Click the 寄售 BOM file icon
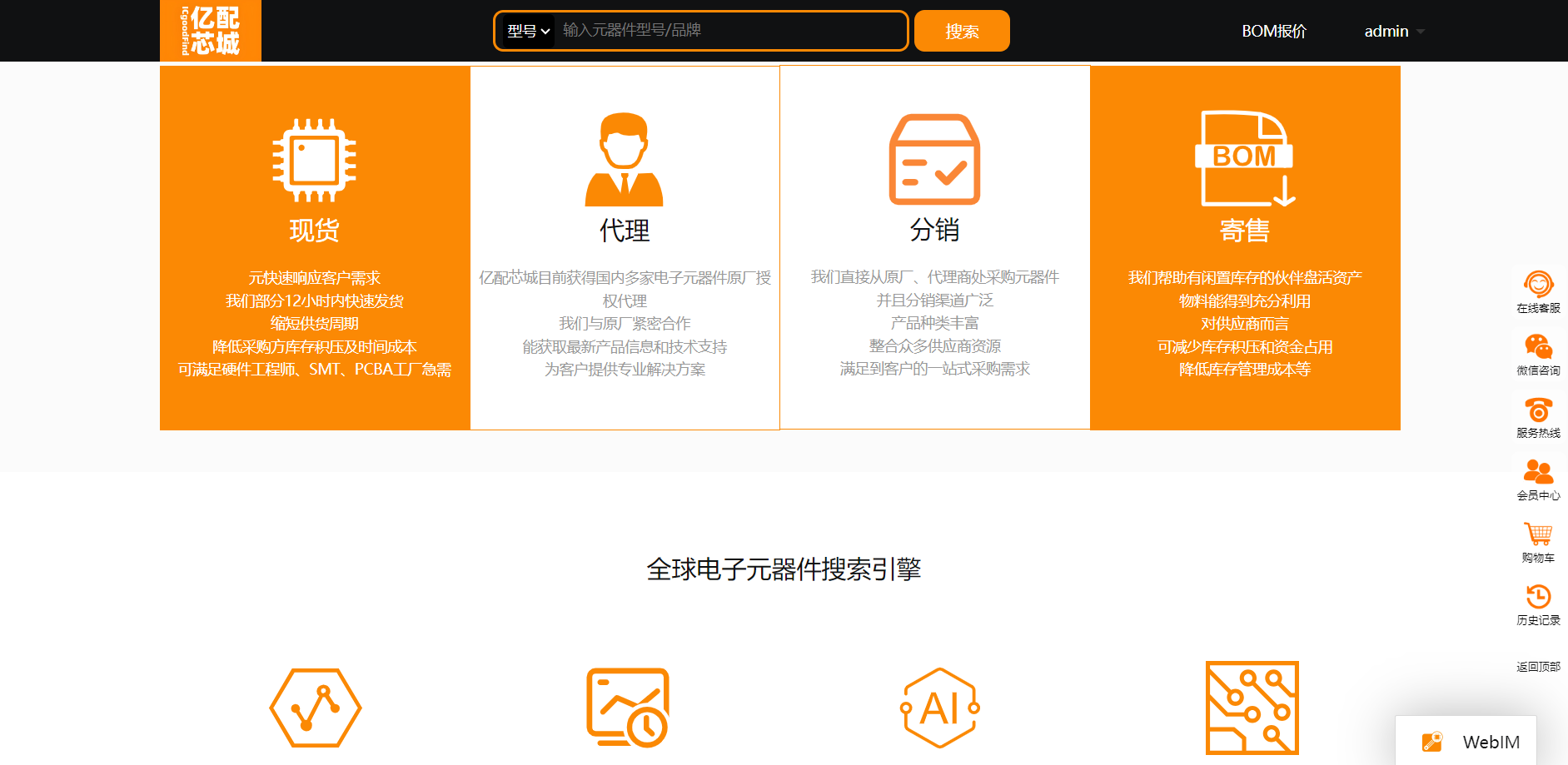This screenshot has width=1568, height=765. point(1245,158)
